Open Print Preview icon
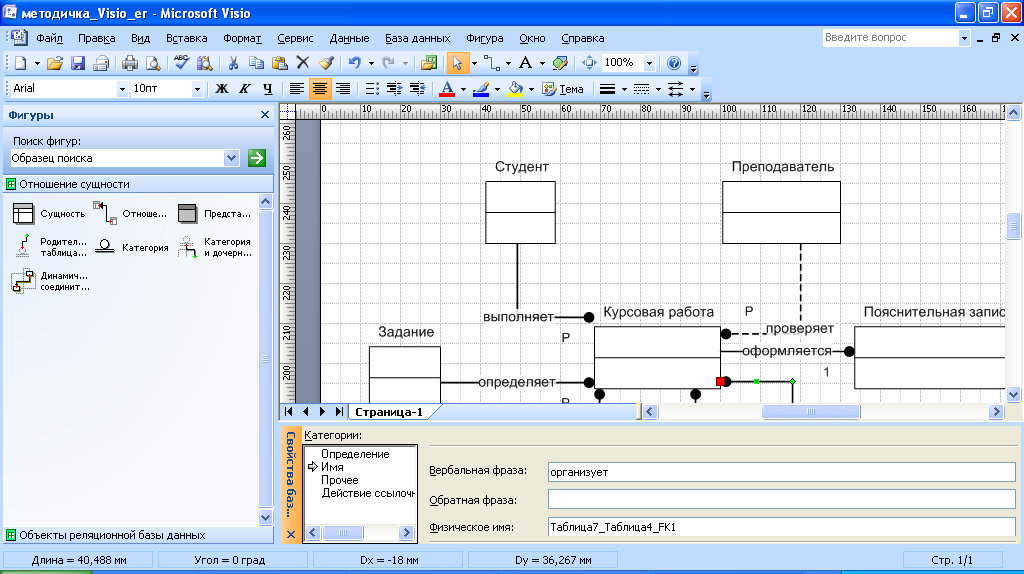Image resolution: width=1024 pixels, height=574 pixels. coord(153,63)
